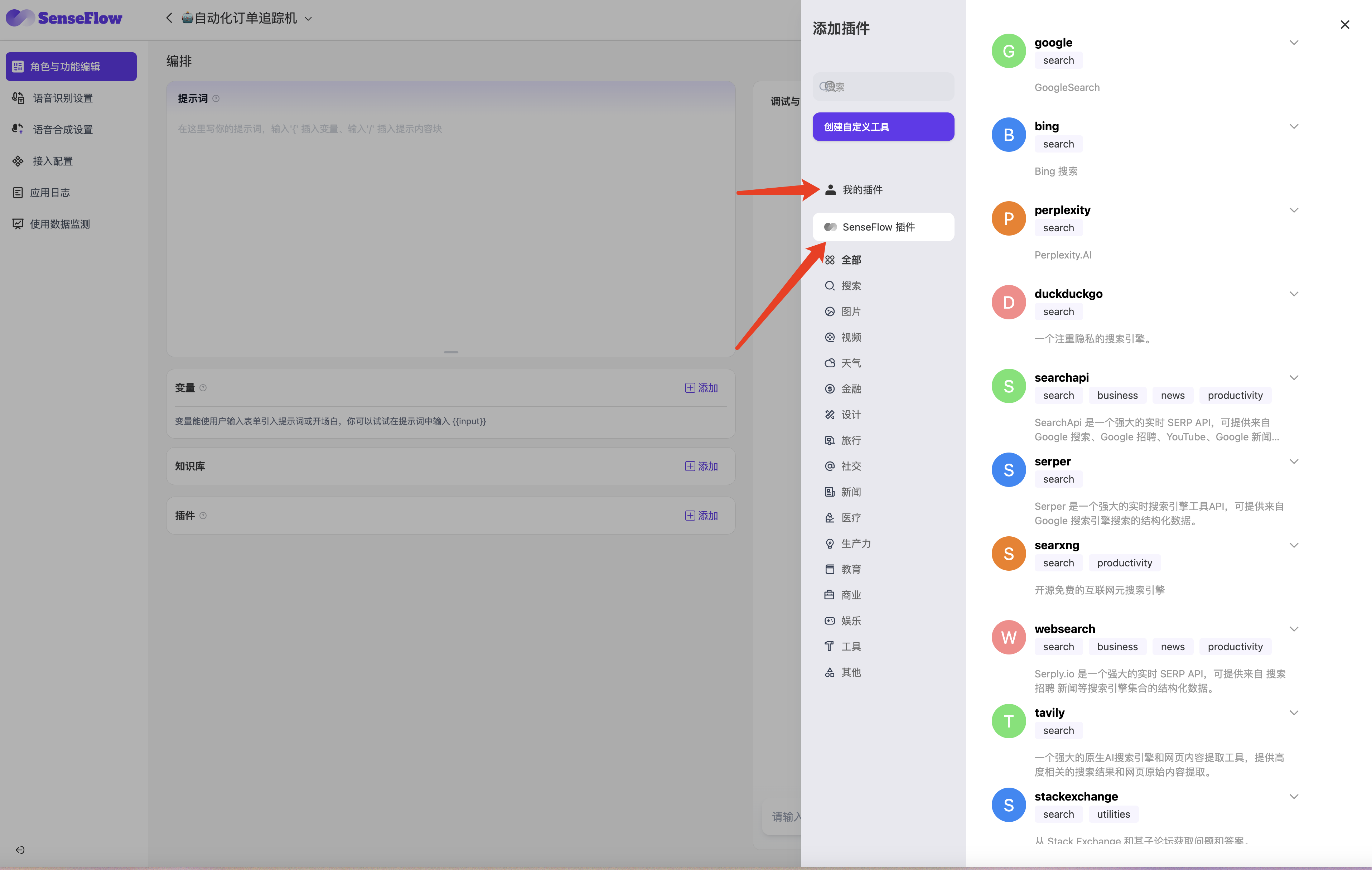Click the help icon beside 插件
Screen dimensions: 1372x870
[203, 516]
